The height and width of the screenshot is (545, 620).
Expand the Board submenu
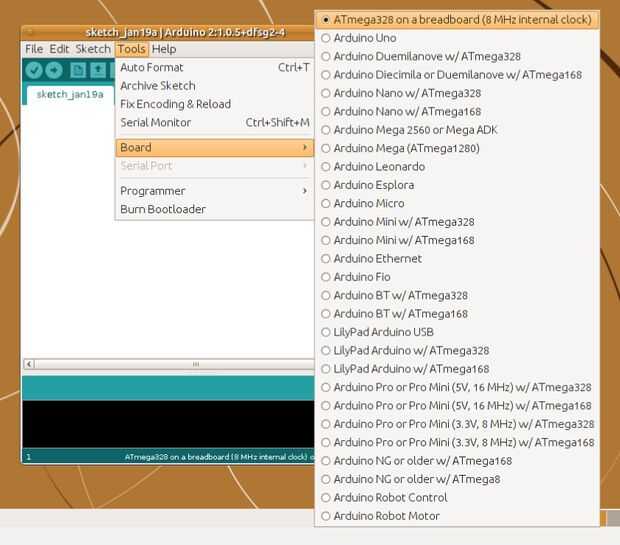(x=215, y=148)
